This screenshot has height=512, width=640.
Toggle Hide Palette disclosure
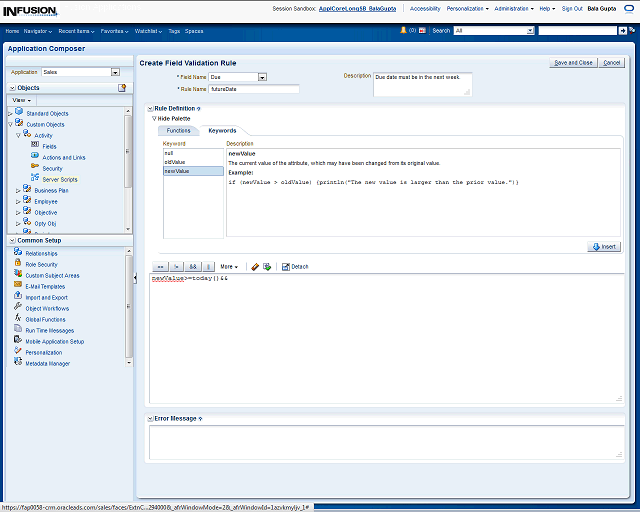tap(155, 118)
